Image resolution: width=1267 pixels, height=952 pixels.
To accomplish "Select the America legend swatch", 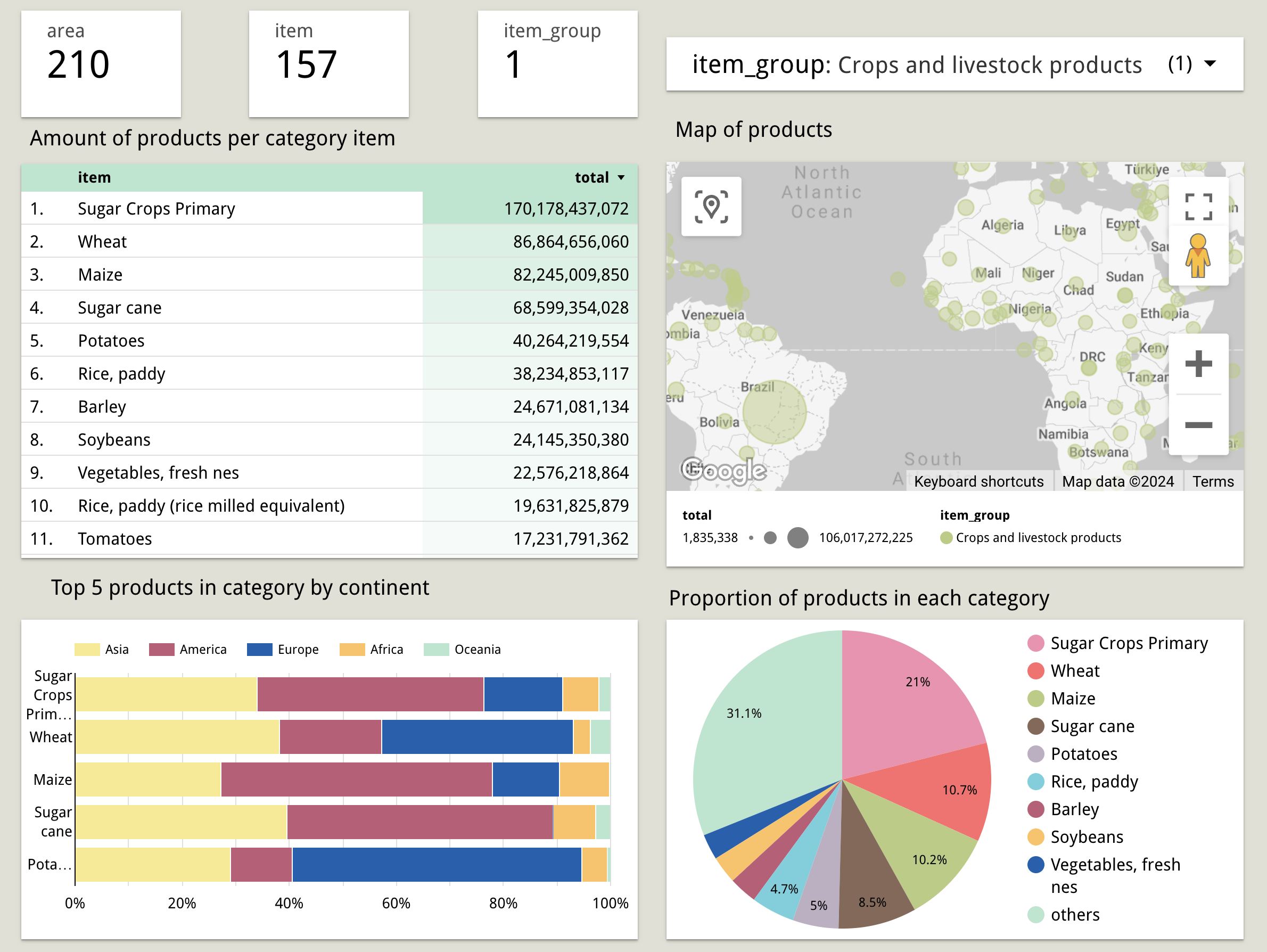I will [161, 650].
